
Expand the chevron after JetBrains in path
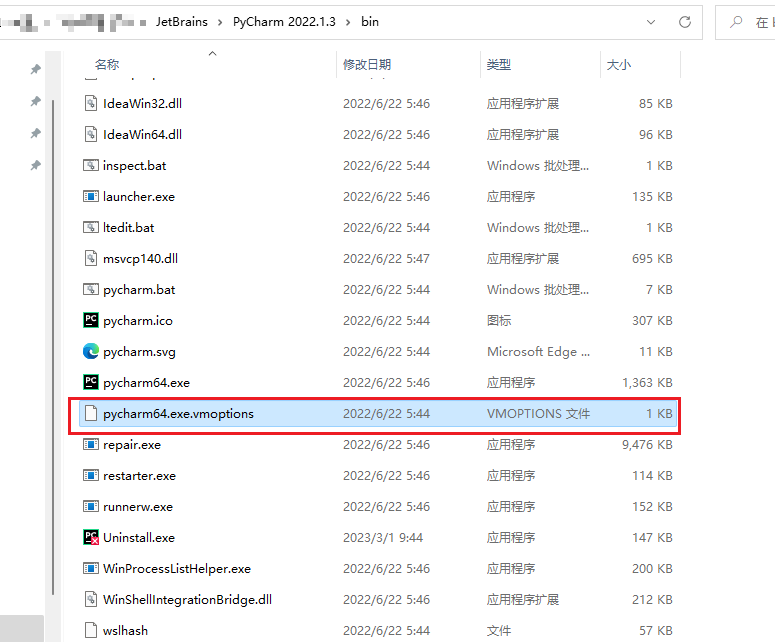click(220, 22)
